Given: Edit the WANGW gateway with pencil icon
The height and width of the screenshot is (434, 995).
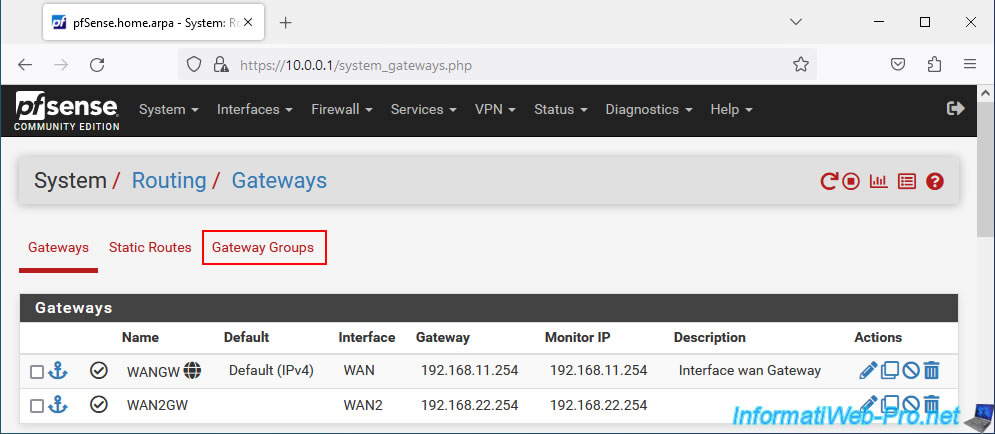Looking at the screenshot, I should [x=868, y=370].
